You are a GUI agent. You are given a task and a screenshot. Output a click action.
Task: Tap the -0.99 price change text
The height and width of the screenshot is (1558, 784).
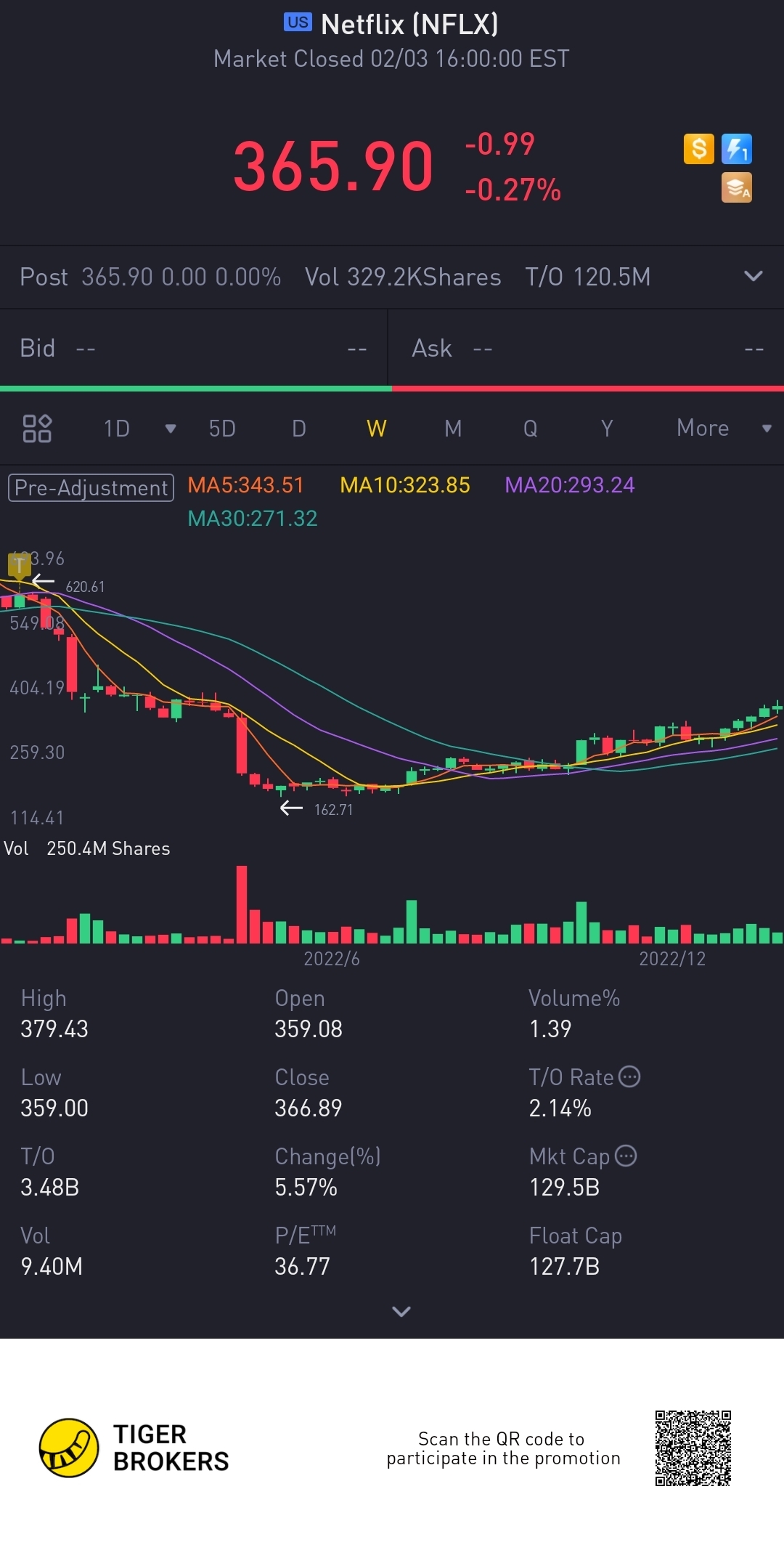click(500, 144)
